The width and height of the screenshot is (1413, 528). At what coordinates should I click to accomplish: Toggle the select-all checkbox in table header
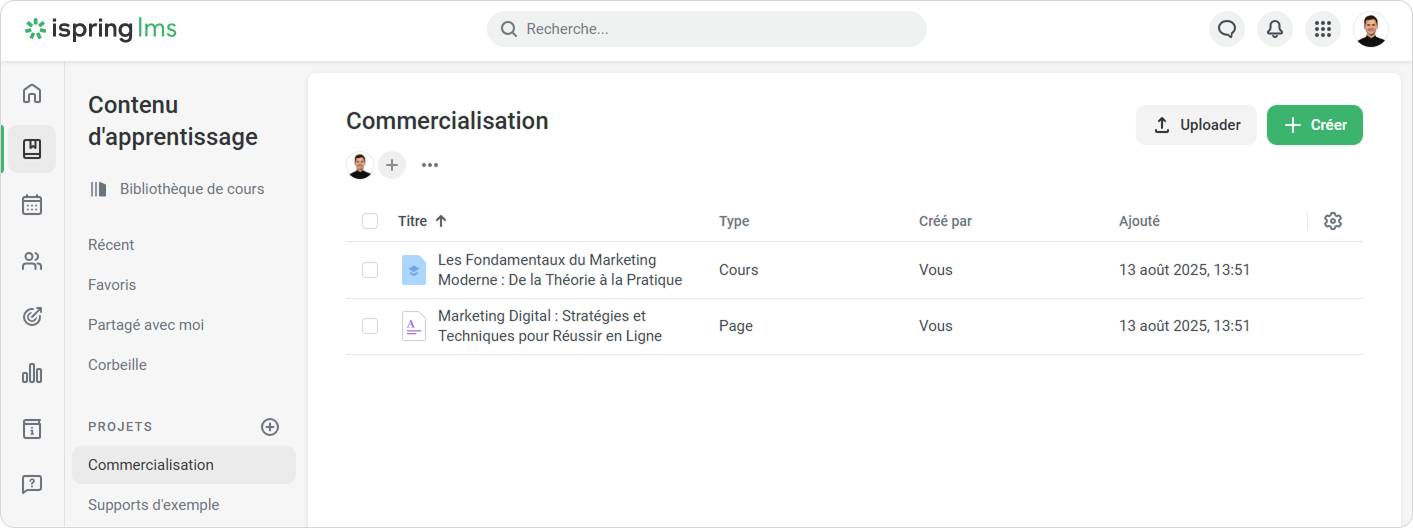pos(370,221)
